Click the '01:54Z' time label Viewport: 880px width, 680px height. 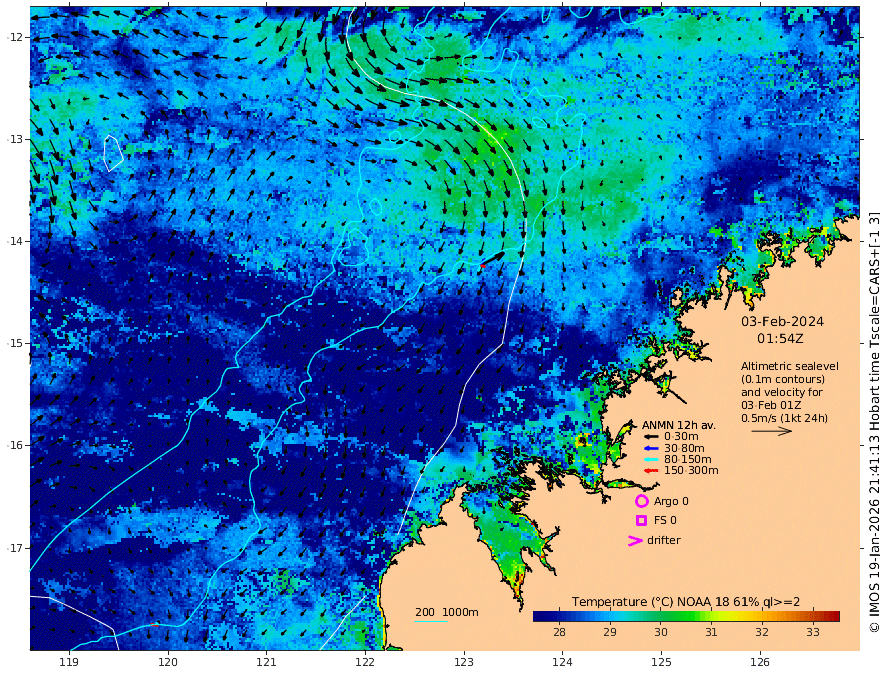pos(780,339)
